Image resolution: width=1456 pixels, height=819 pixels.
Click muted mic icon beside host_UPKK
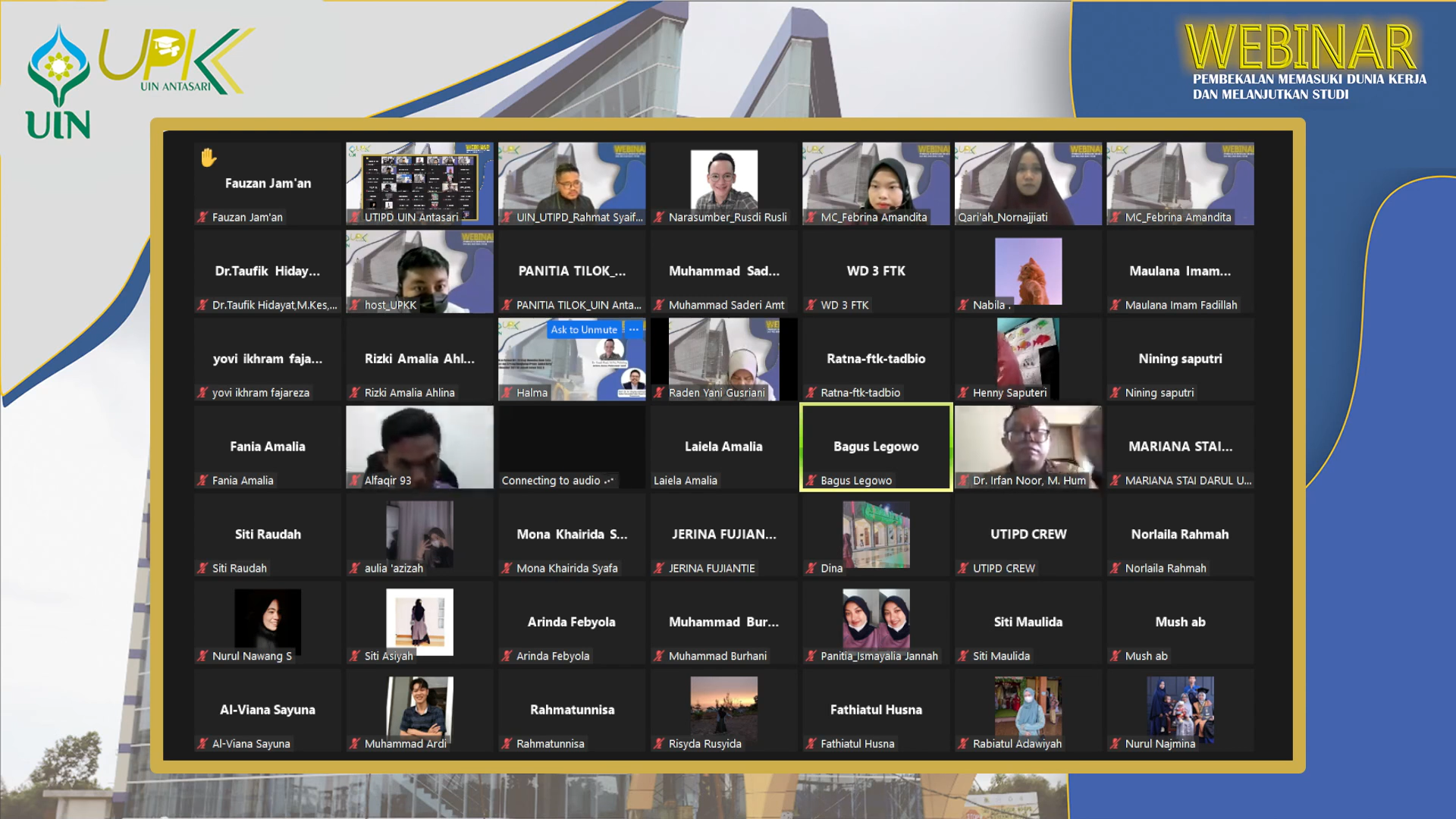point(355,305)
